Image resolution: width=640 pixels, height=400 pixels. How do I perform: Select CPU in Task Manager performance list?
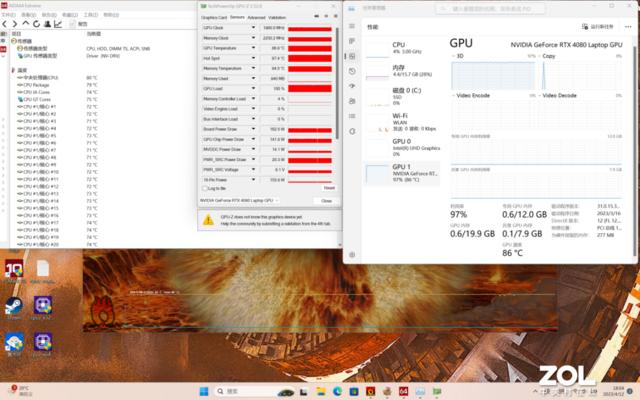[x=402, y=48]
